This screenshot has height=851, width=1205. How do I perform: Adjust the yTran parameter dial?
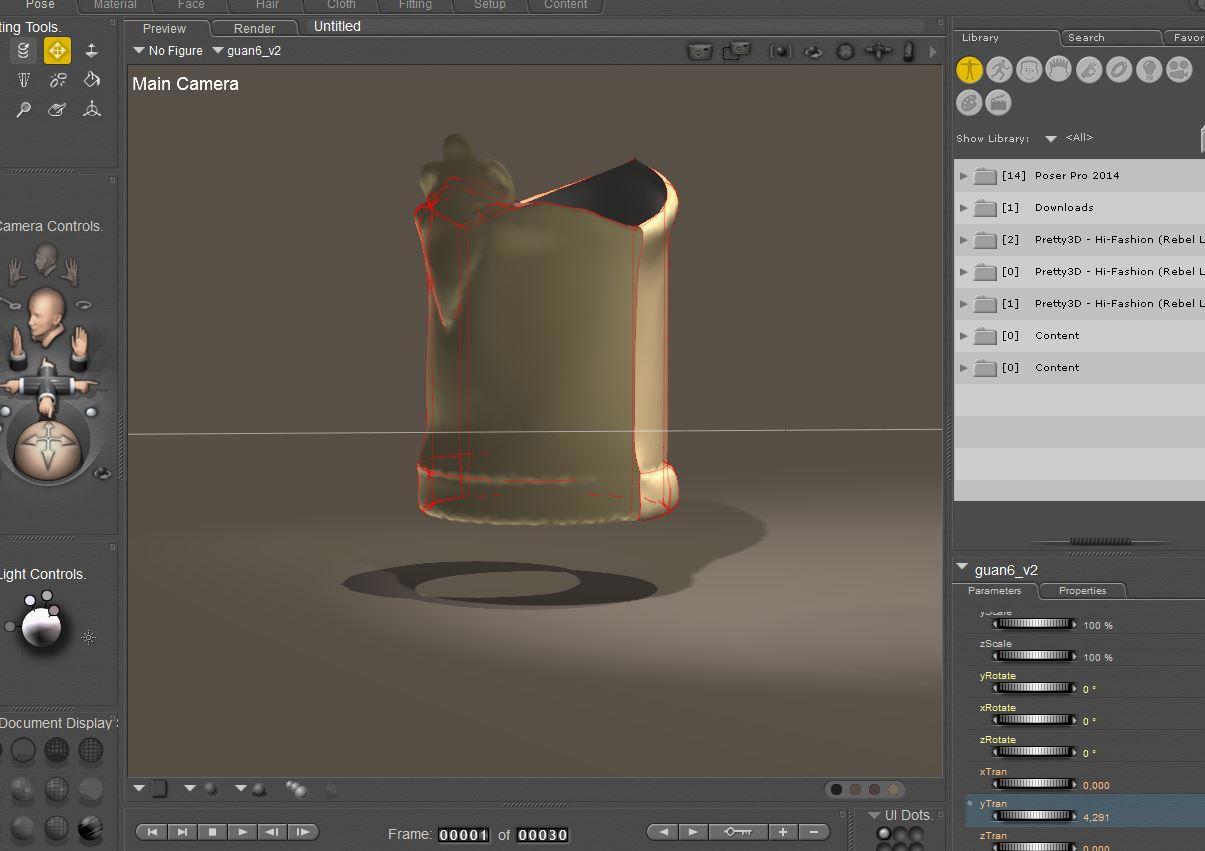[x=1034, y=816]
